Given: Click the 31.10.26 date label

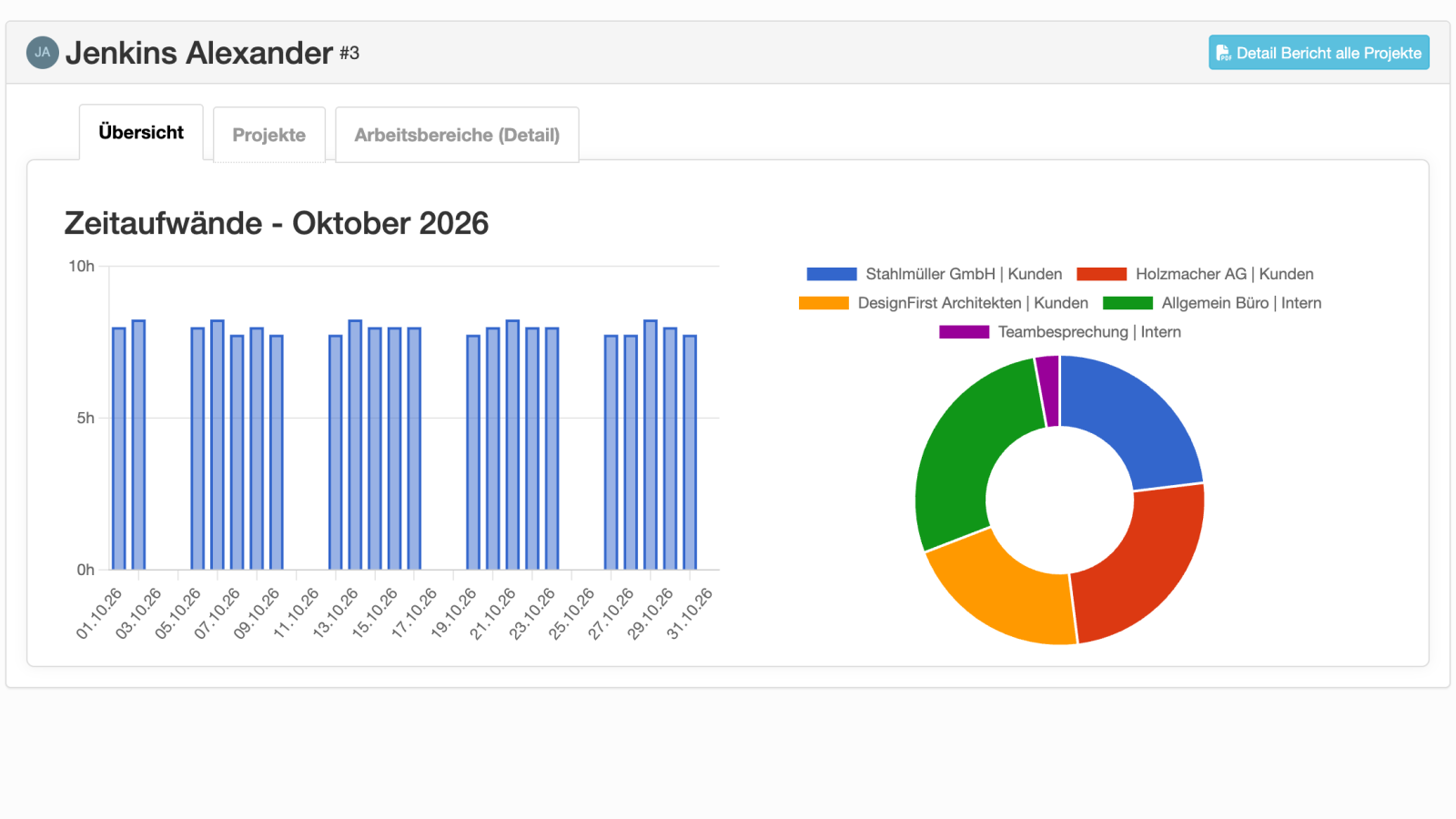Looking at the screenshot, I should point(690,613).
